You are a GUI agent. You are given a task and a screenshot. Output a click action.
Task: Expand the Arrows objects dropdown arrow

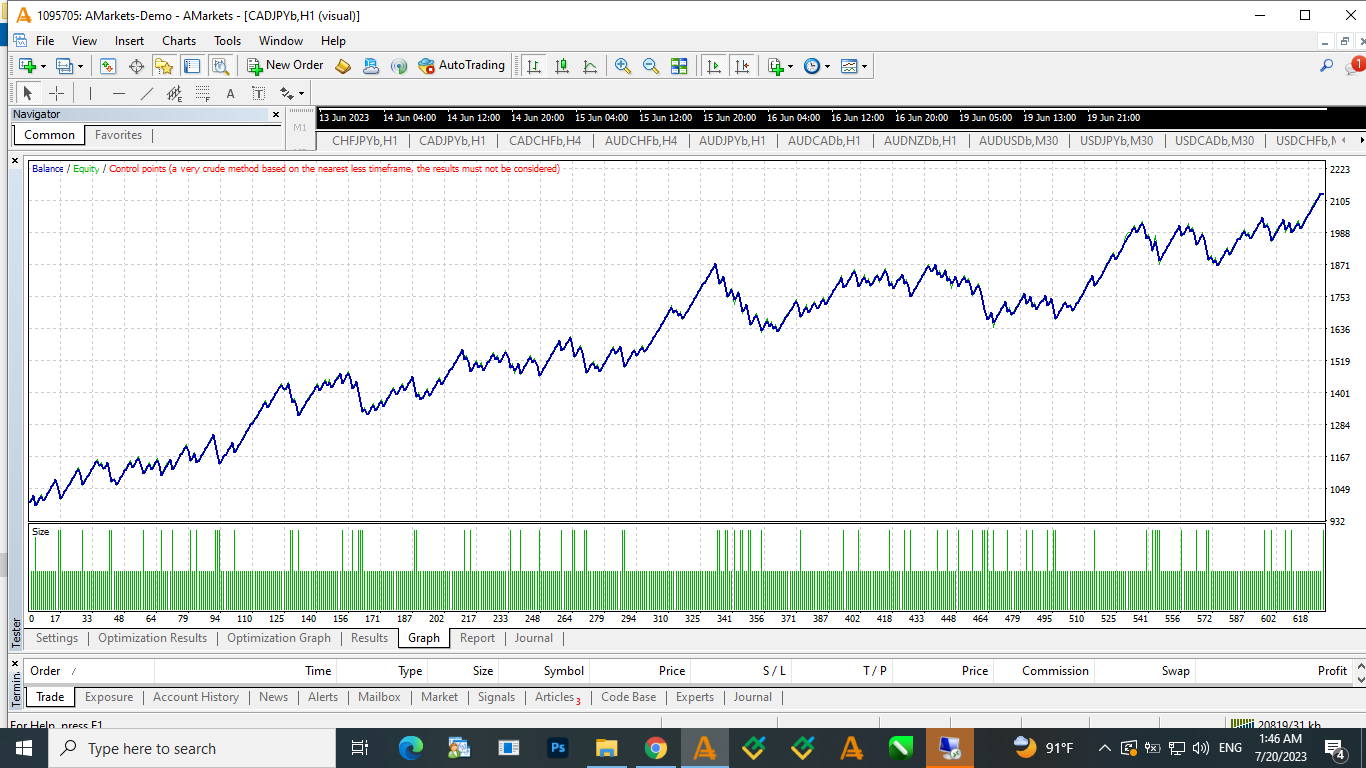pyautogui.click(x=301, y=94)
